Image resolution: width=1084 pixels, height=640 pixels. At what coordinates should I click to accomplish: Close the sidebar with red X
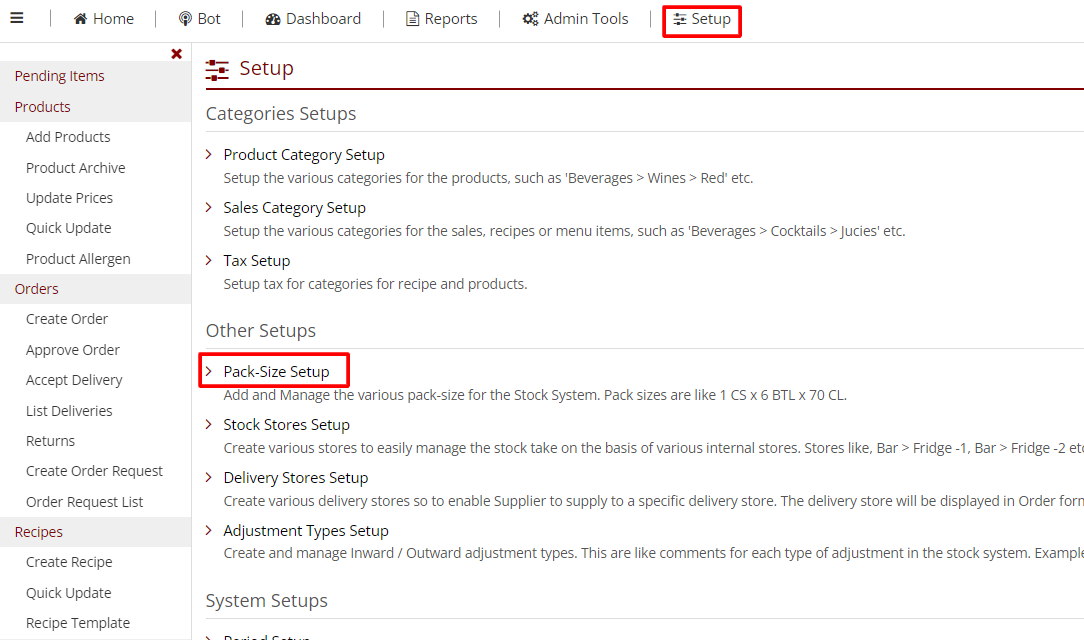point(177,54)
